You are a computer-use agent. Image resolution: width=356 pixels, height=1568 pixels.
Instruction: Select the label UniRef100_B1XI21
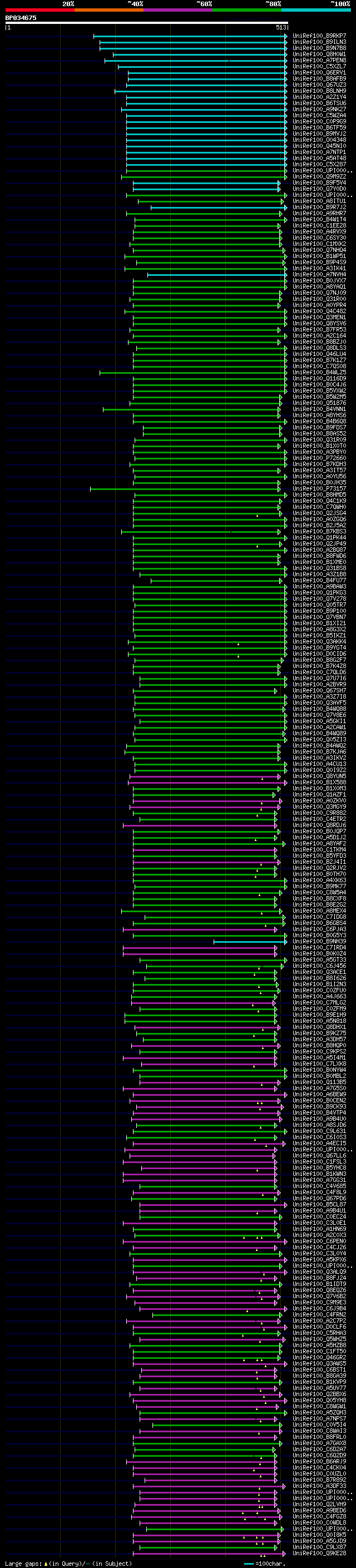coord(319,623)
